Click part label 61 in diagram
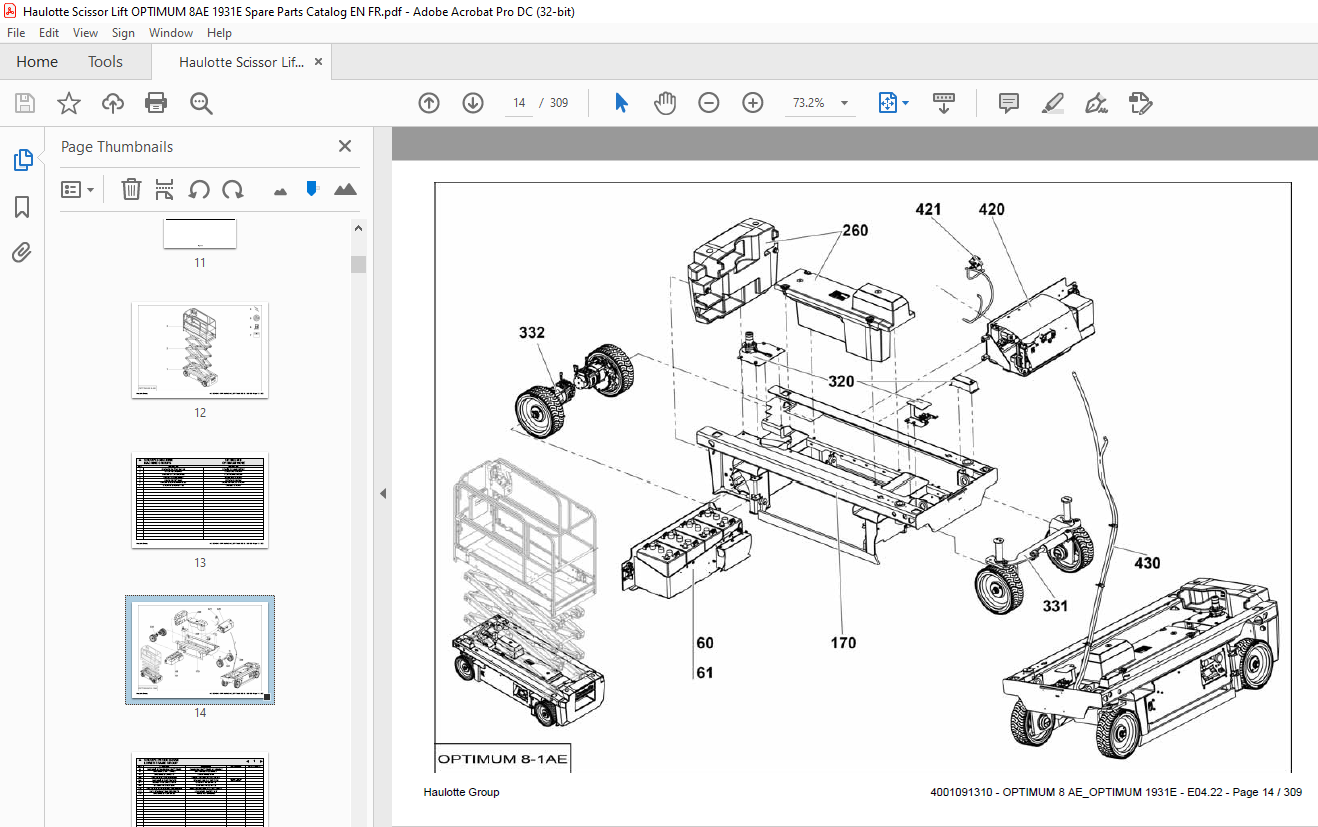 click(x=705, y=673)
